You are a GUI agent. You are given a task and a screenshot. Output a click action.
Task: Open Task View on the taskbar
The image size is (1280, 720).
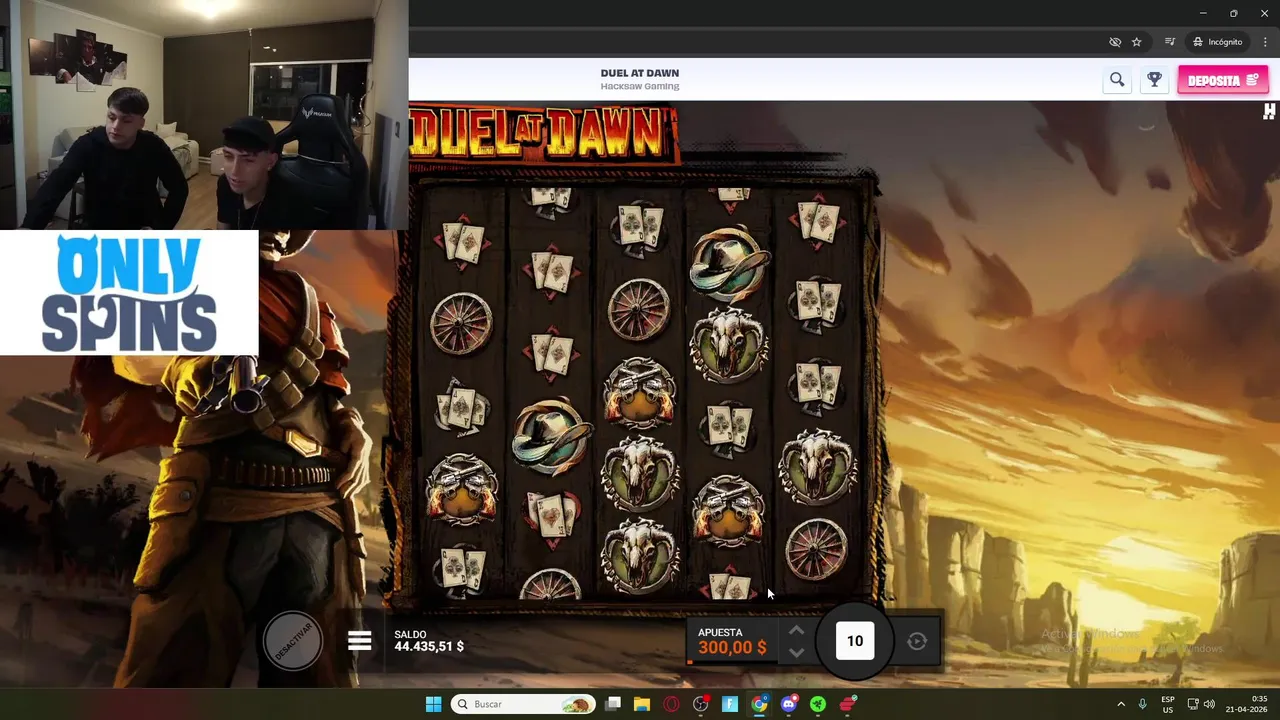point(613,704)
